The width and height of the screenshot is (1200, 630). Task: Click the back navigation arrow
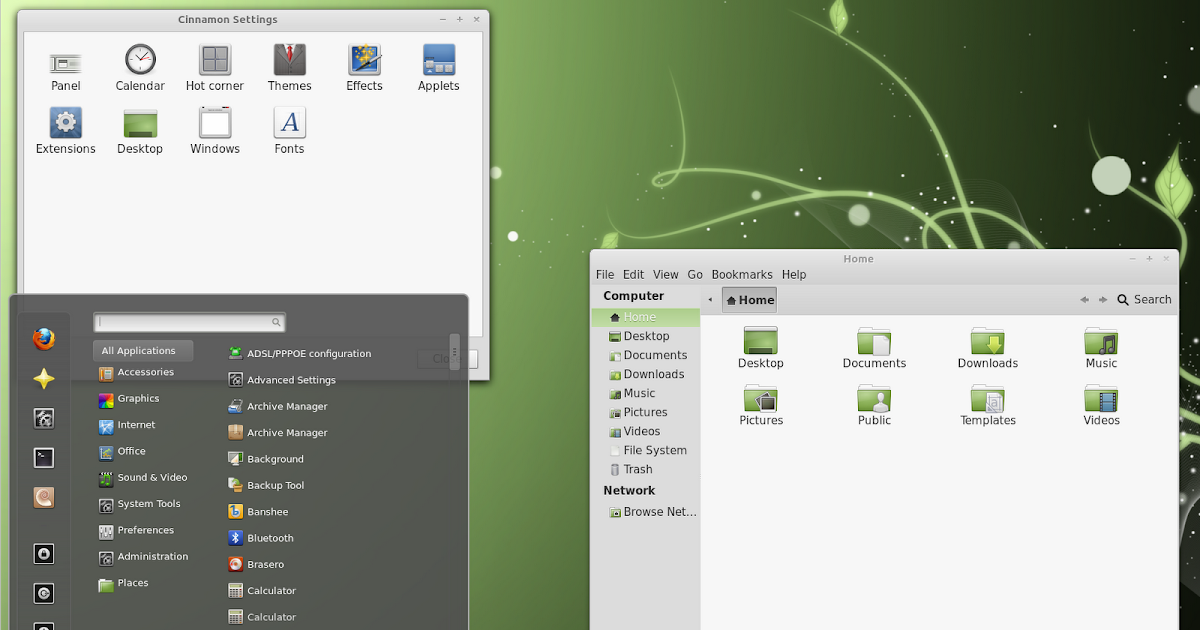(x=1084, y=299)
